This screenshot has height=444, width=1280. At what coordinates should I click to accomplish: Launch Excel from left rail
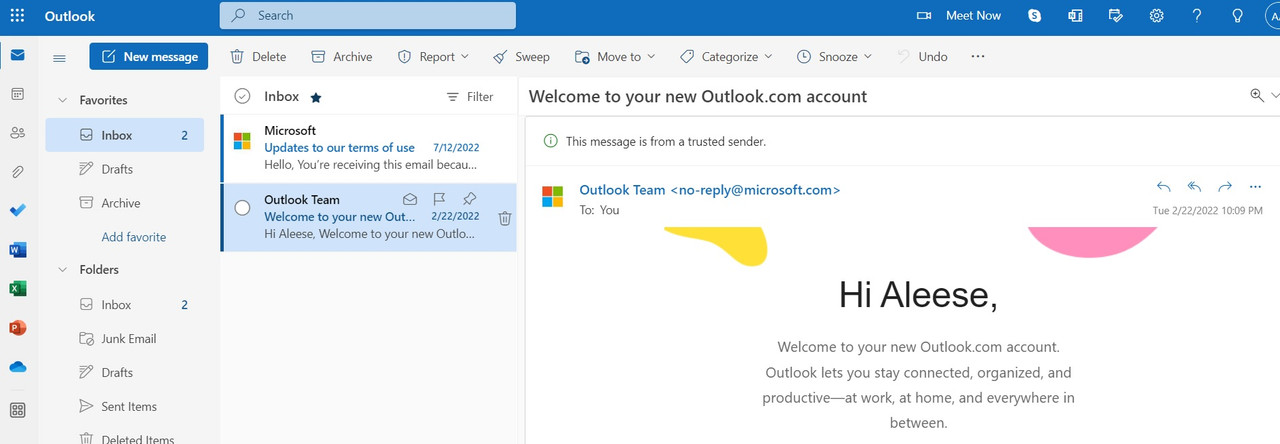(x=17, y=289)
